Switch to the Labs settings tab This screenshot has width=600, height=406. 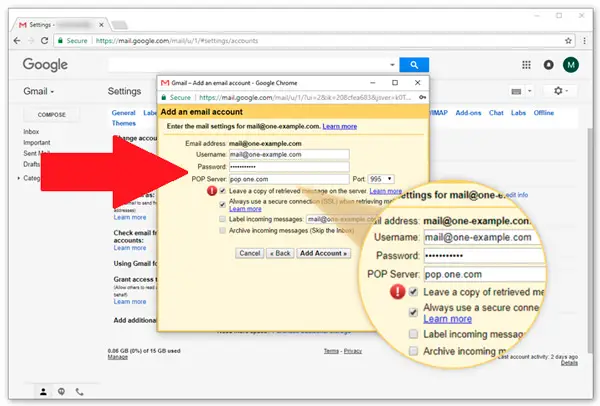coord(518,113)
